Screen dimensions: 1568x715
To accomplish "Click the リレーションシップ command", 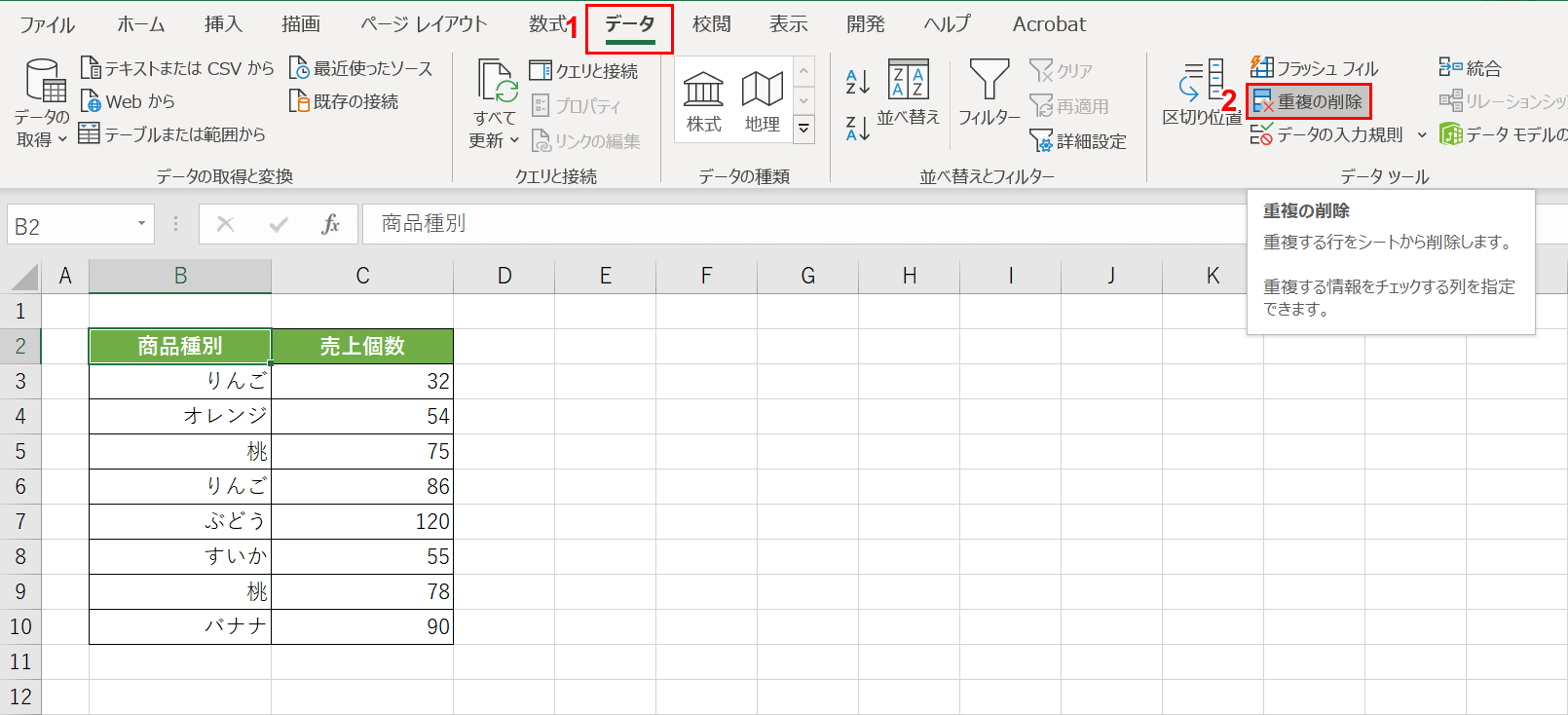I will click(x=1503, y=101).
